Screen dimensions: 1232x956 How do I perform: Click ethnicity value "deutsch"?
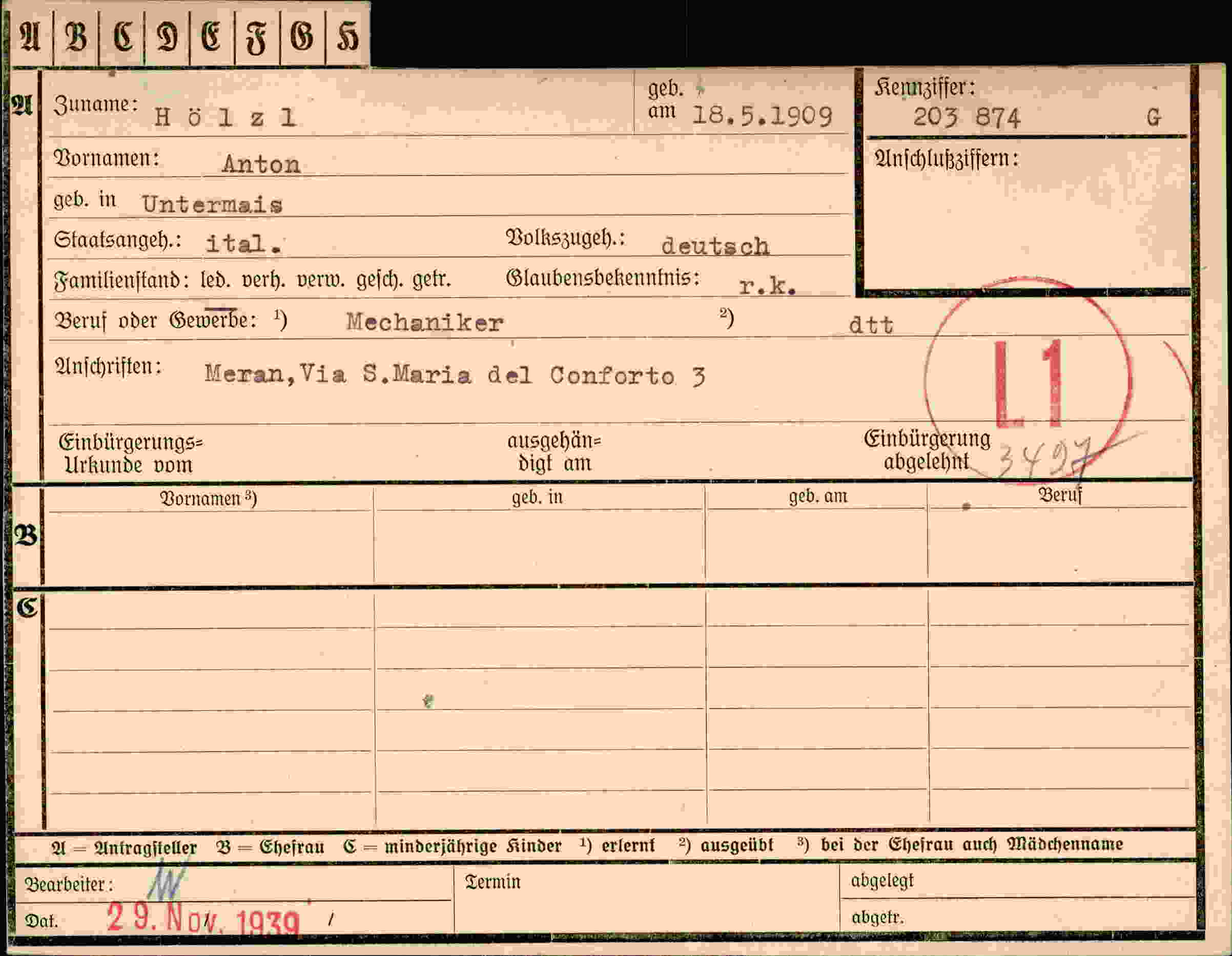(715, 246)
